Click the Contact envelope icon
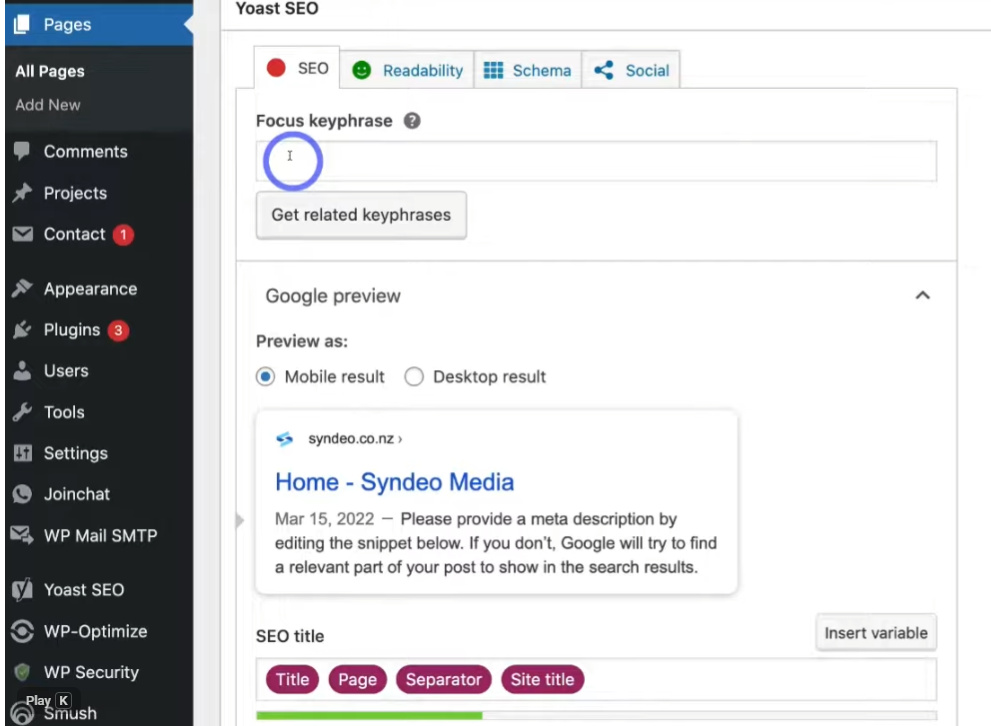This screenshot has height=726, width=991. coord(22,234)
